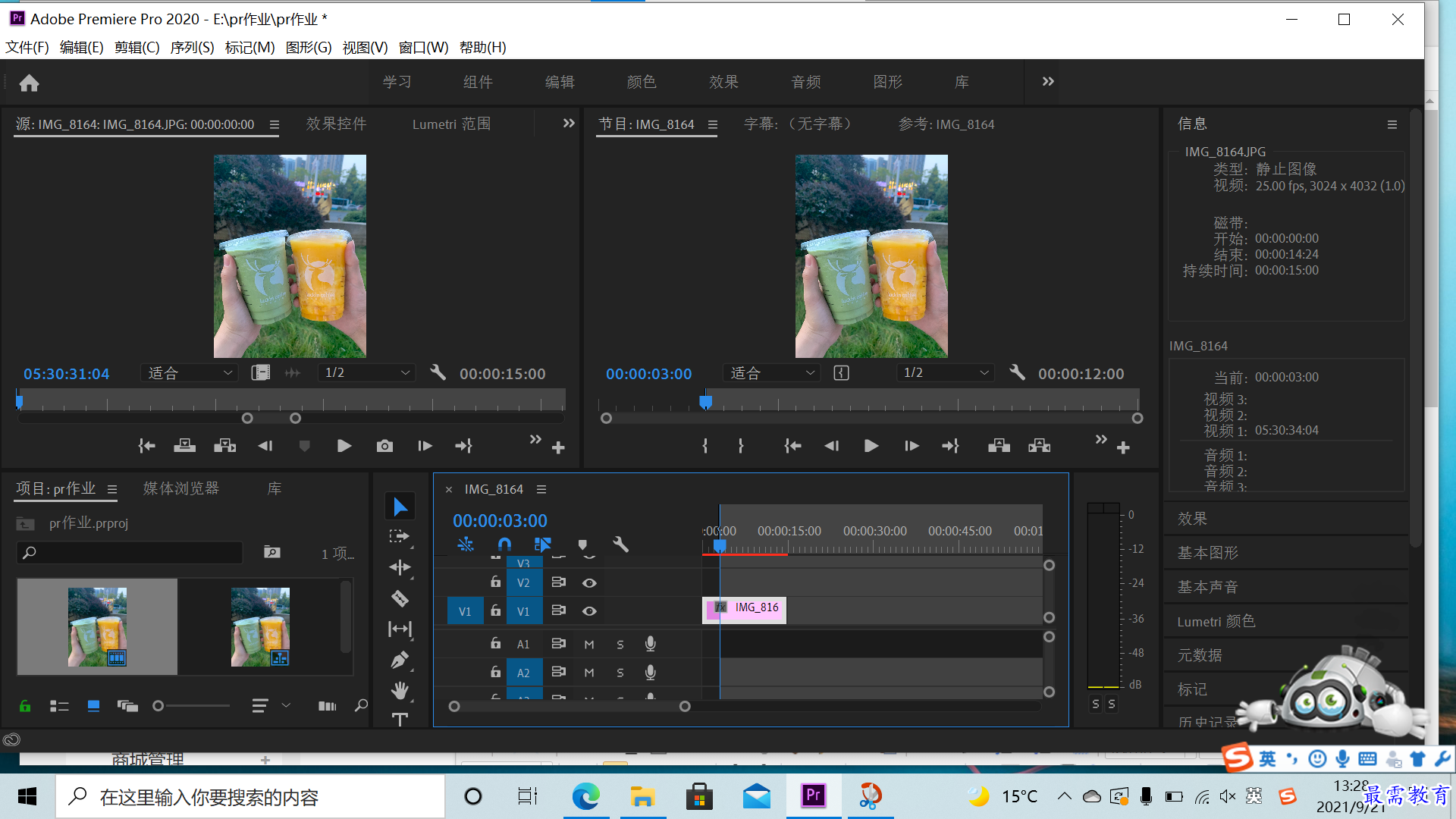Viewport: 1456px width, 819px height.
Task: Open the 文件(F) menu
Action: coord(27,47)
